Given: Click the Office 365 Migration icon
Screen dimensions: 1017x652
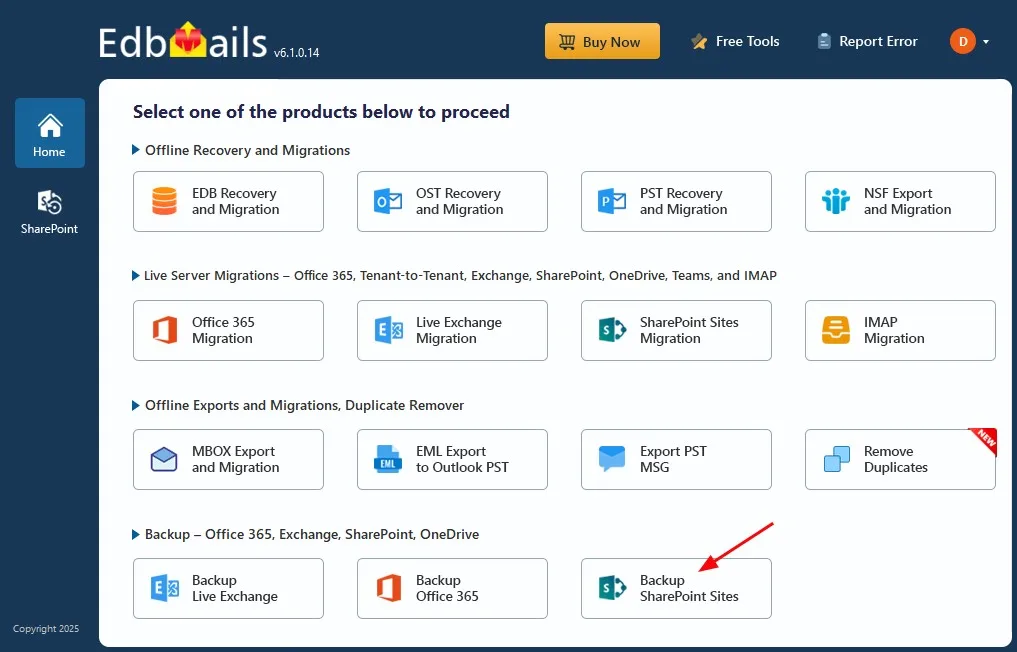Looking at the screenshot, I should pos(164,330).
